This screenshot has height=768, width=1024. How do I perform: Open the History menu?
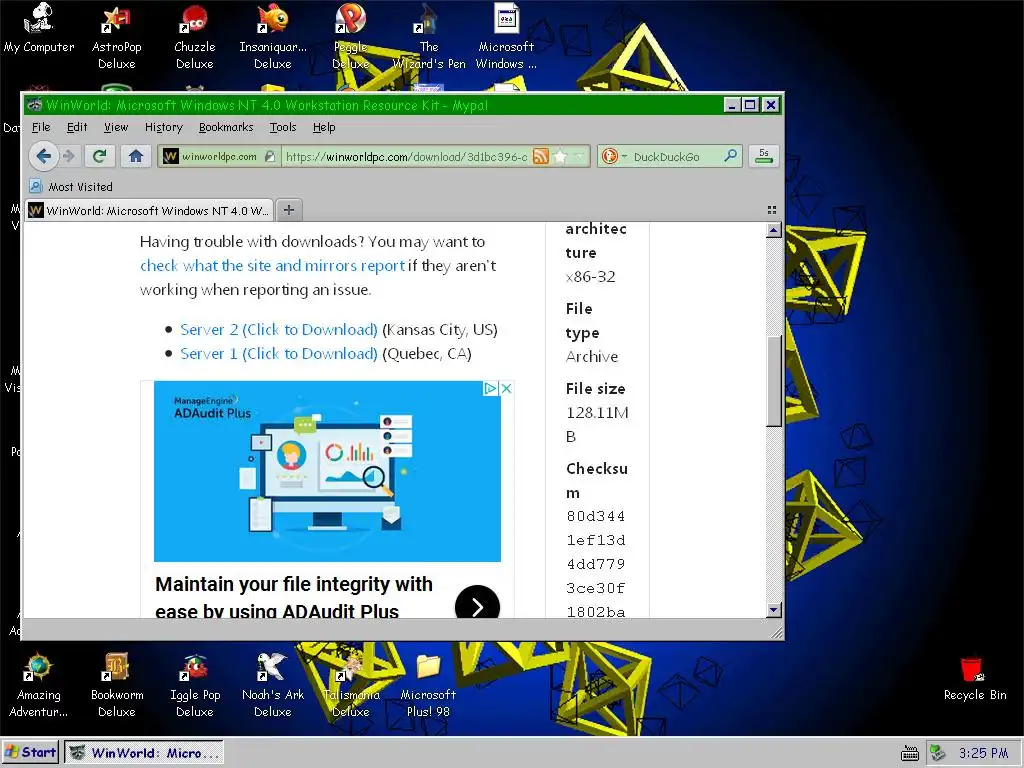[163, 127]
